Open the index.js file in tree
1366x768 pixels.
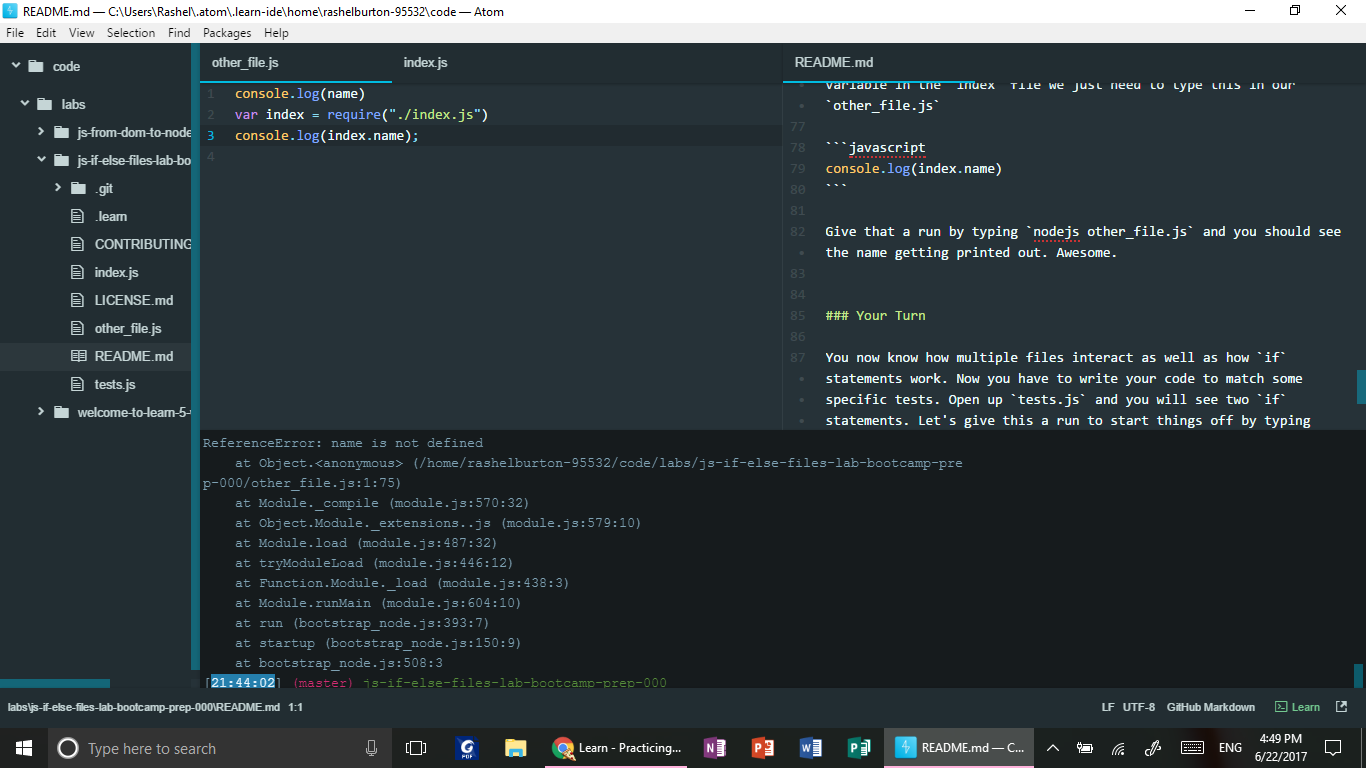pyautogui.click(x=116, y=272)
